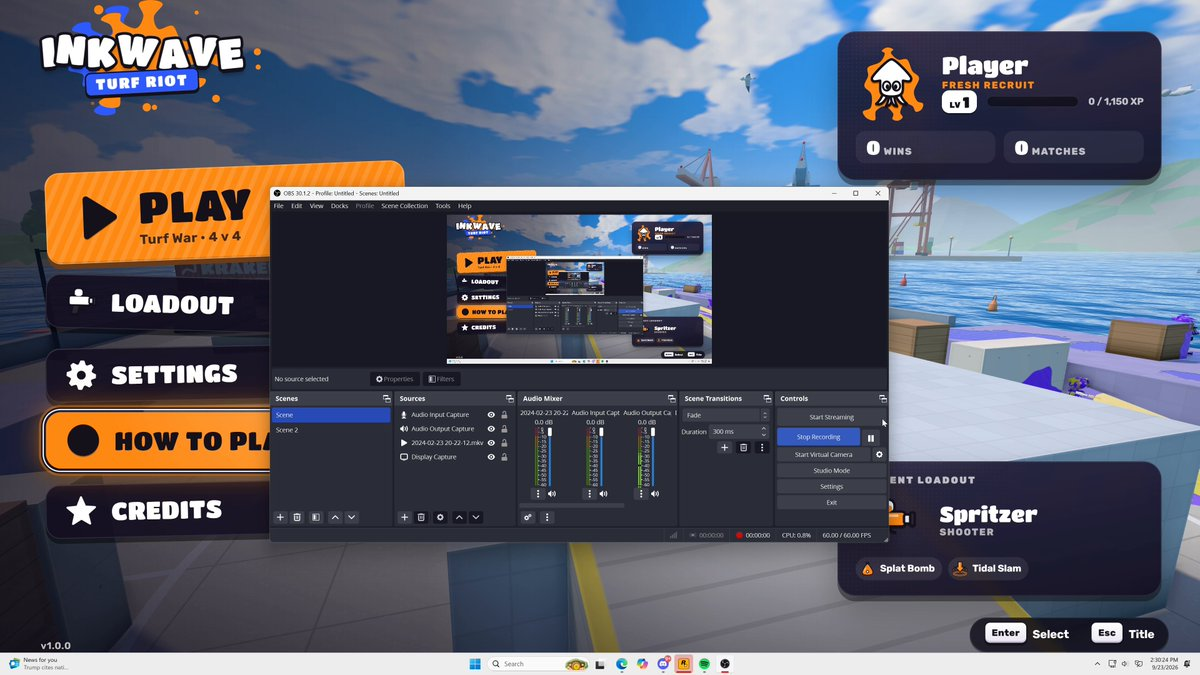Open the Scene Collection menu

point(404,206)
